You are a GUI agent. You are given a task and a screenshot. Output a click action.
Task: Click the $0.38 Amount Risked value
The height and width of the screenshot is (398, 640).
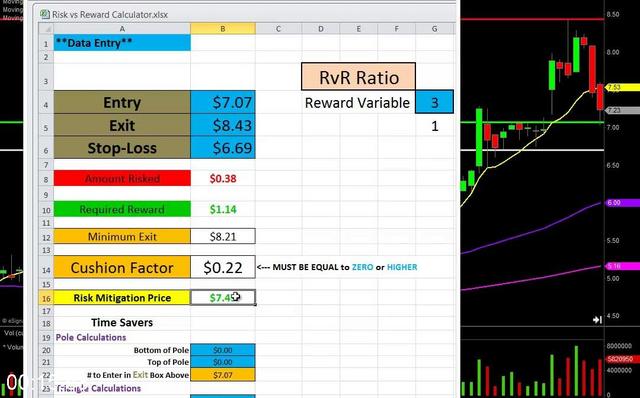(223, 178)
